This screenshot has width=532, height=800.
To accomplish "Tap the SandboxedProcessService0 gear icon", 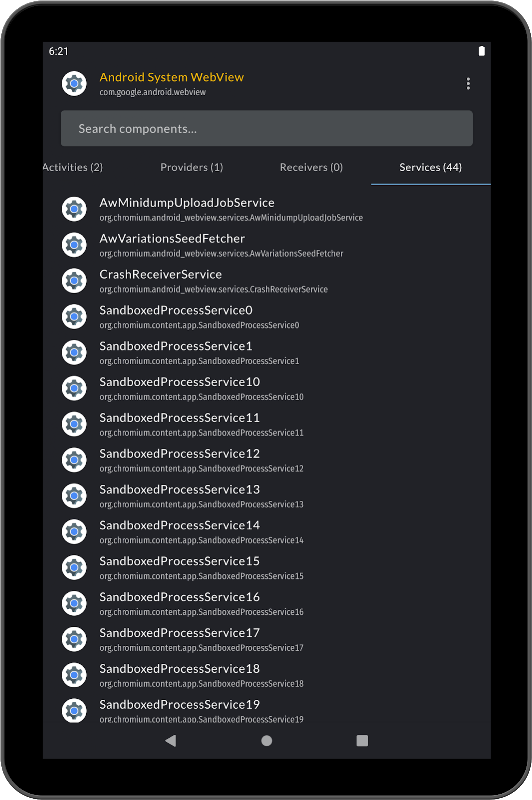I will pos(74,316).
